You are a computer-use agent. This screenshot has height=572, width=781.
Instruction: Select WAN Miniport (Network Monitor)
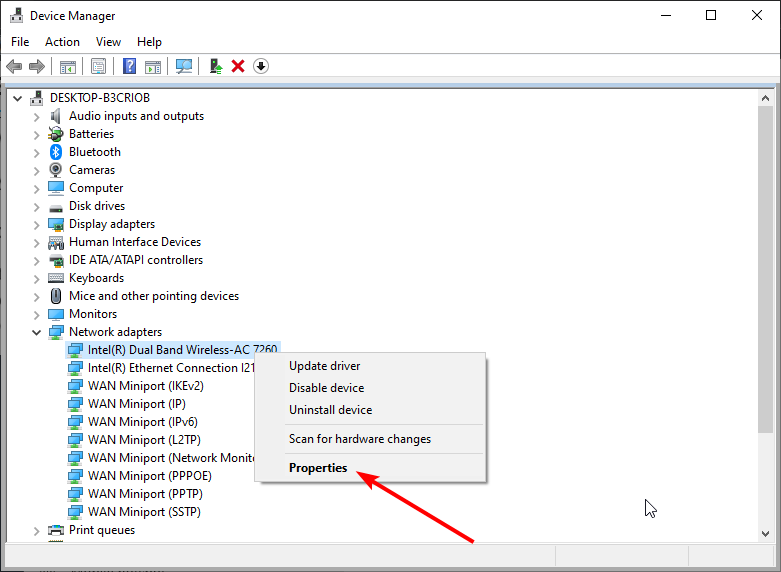click(x=171, y=457)
